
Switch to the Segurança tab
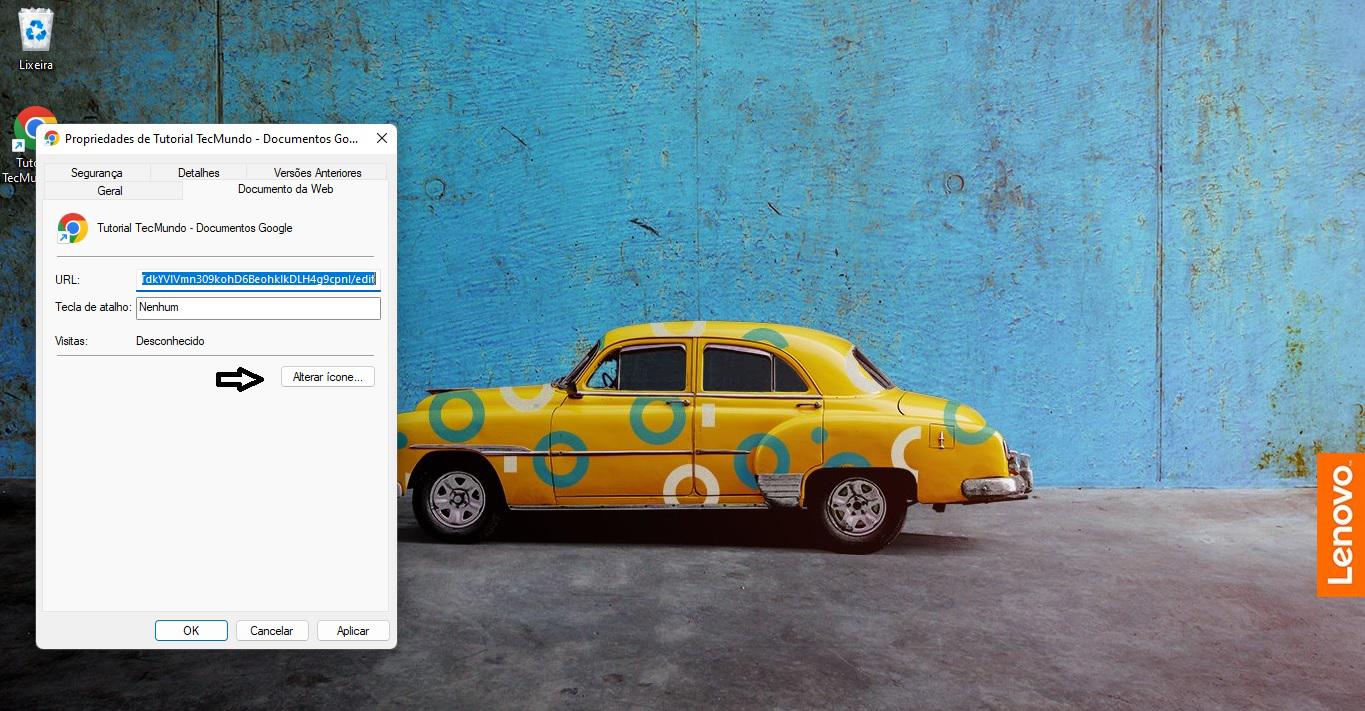click(97, 173)
